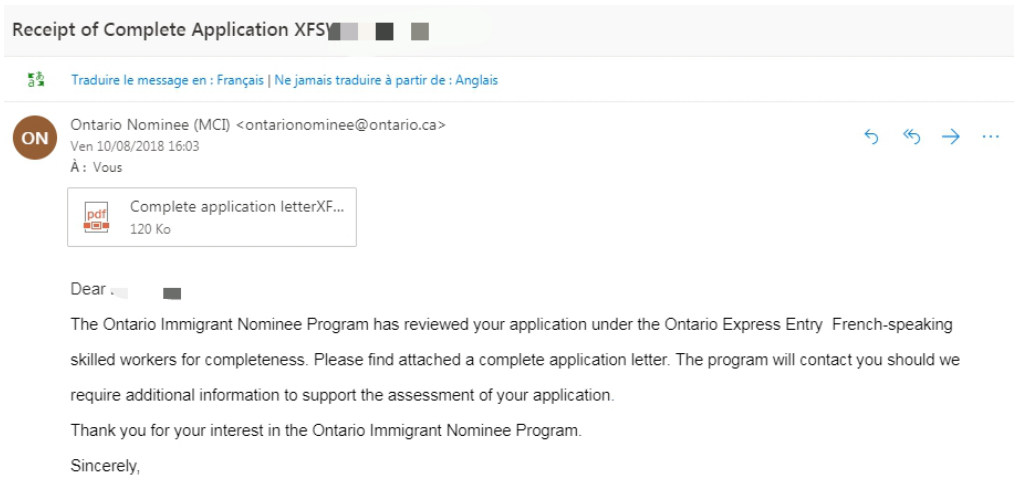Select the ontarionominee@ontario.ca email address
This screenshot has width=1018, height=498.
[x=341, y=125]
